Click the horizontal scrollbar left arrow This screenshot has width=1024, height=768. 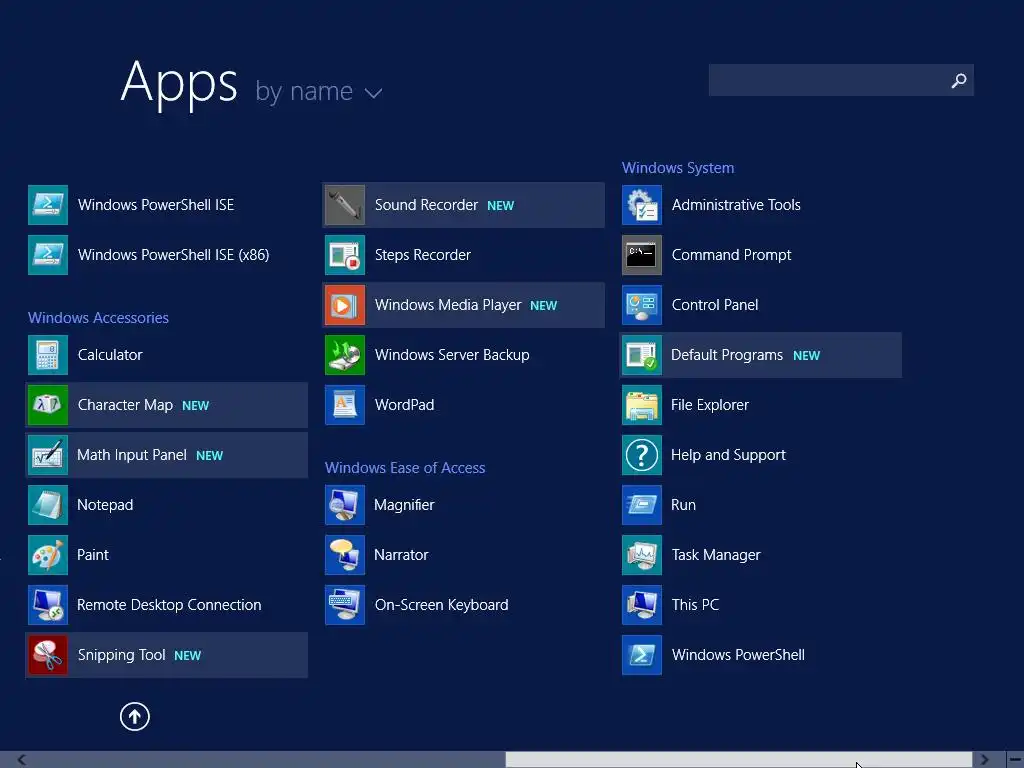pos(22,760)
